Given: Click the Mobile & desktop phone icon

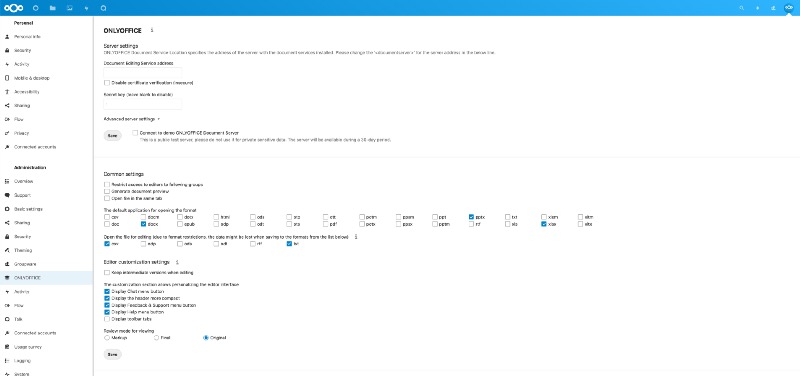Looking at the screenshot, I should (7, 78).
